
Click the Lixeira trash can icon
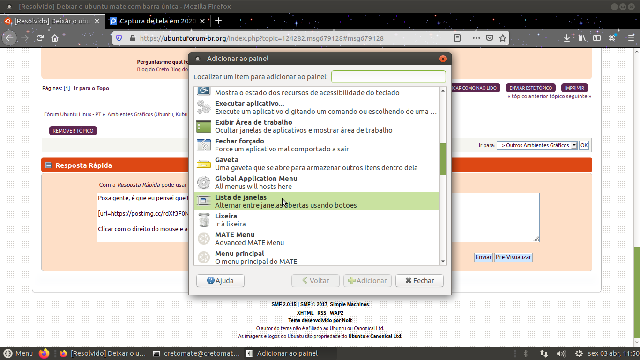(x=203, y=220)
